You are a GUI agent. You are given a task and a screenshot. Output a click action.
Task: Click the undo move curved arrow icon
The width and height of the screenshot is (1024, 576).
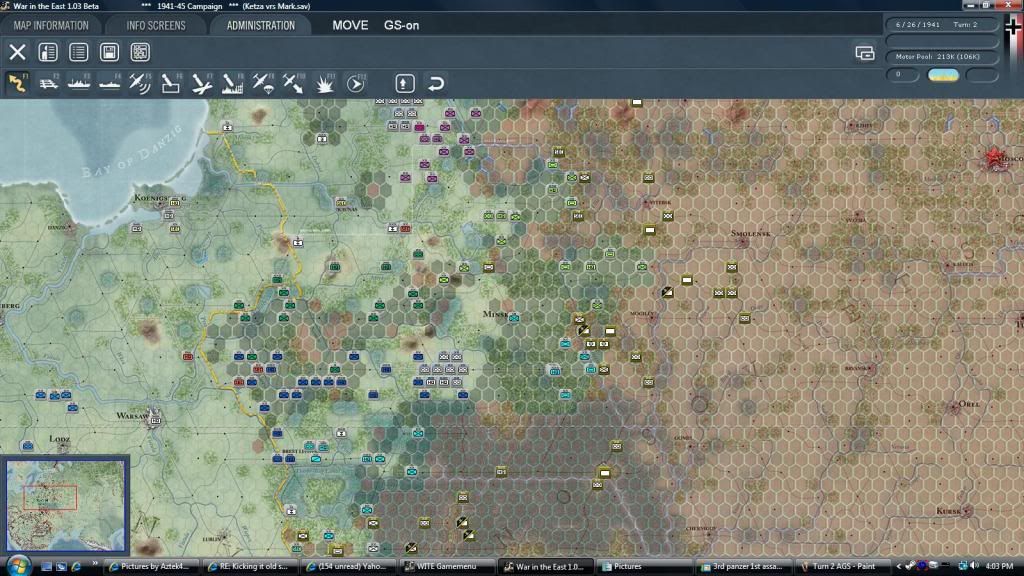[x=436, y=84]
